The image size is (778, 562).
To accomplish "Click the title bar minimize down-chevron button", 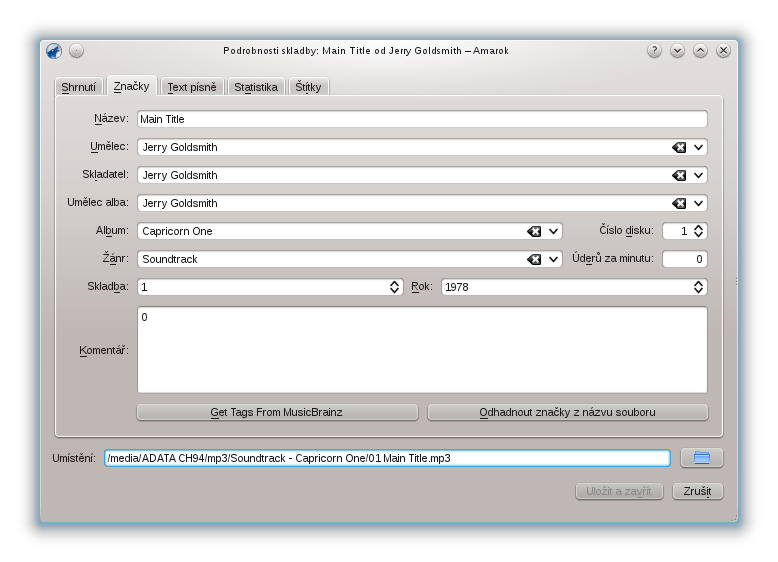I will click(677, 51).
